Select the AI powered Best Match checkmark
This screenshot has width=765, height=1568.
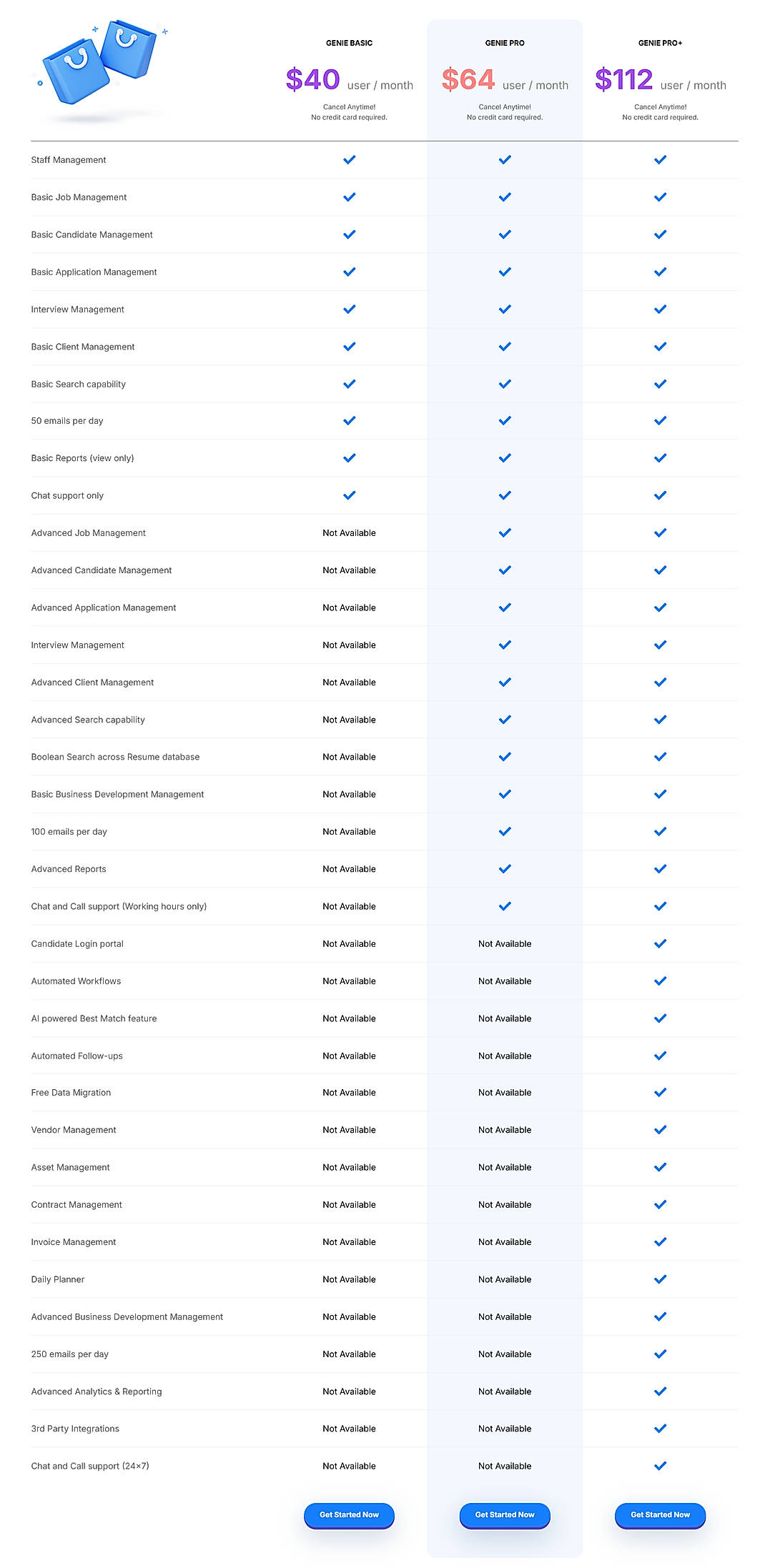[660, 1018]
